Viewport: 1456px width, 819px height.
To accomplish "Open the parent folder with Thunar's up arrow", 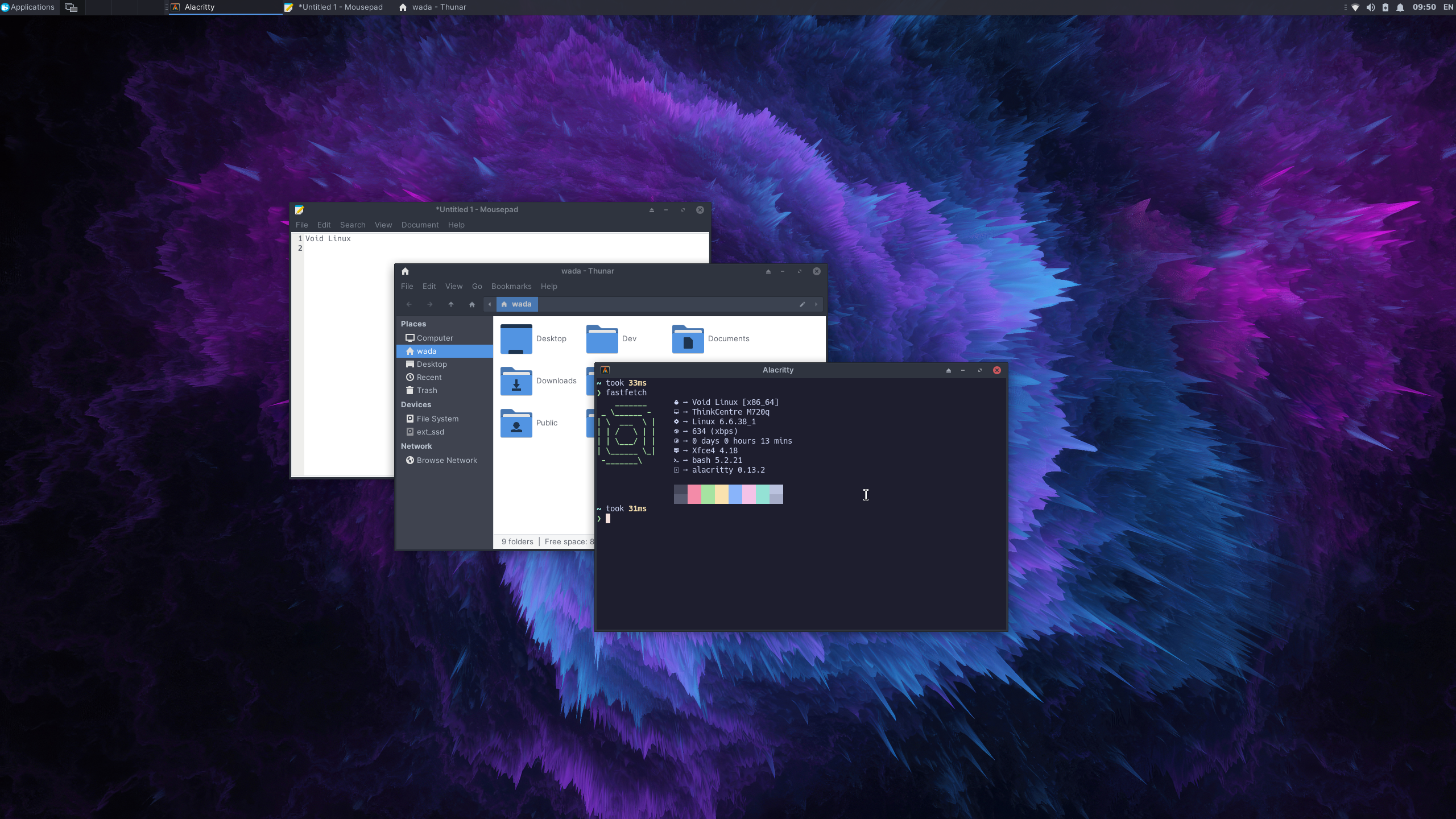I will pos(451,304).
